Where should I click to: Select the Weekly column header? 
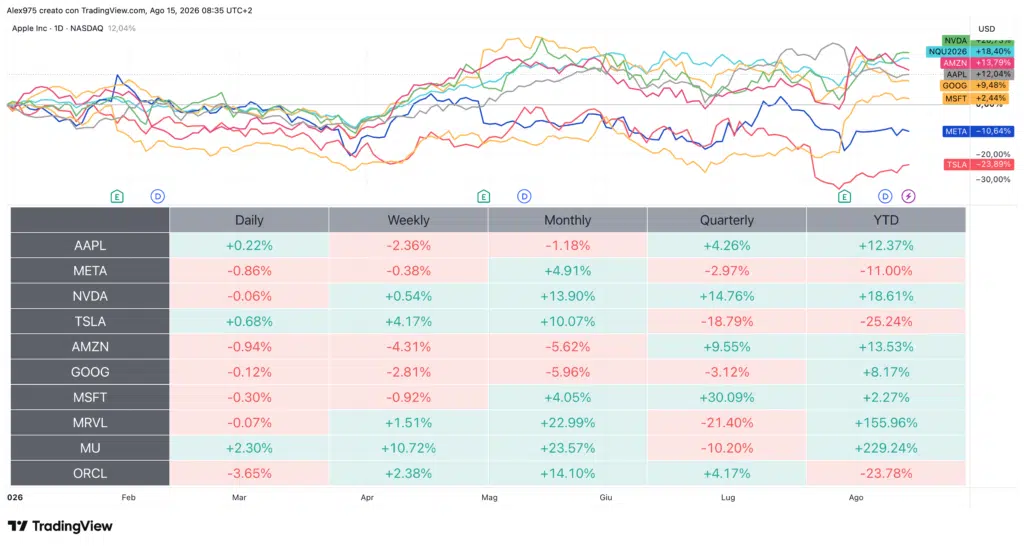(x=408, y=220)
